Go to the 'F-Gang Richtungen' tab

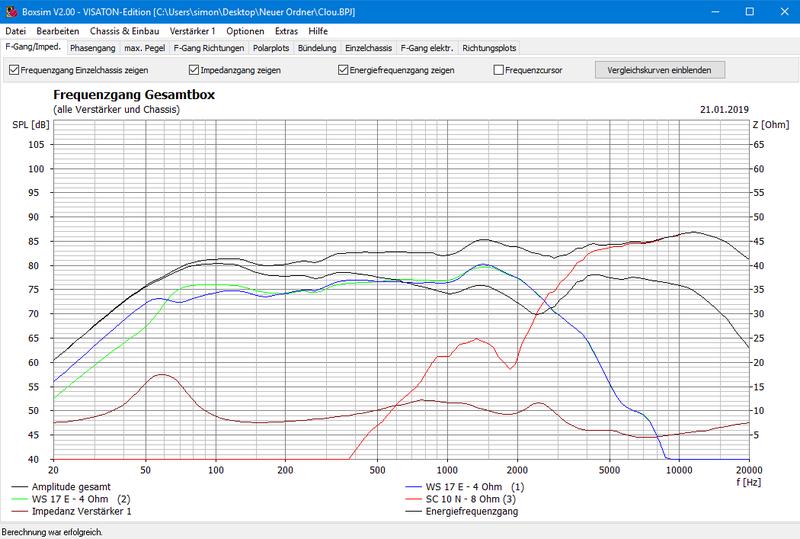[208, 47]
